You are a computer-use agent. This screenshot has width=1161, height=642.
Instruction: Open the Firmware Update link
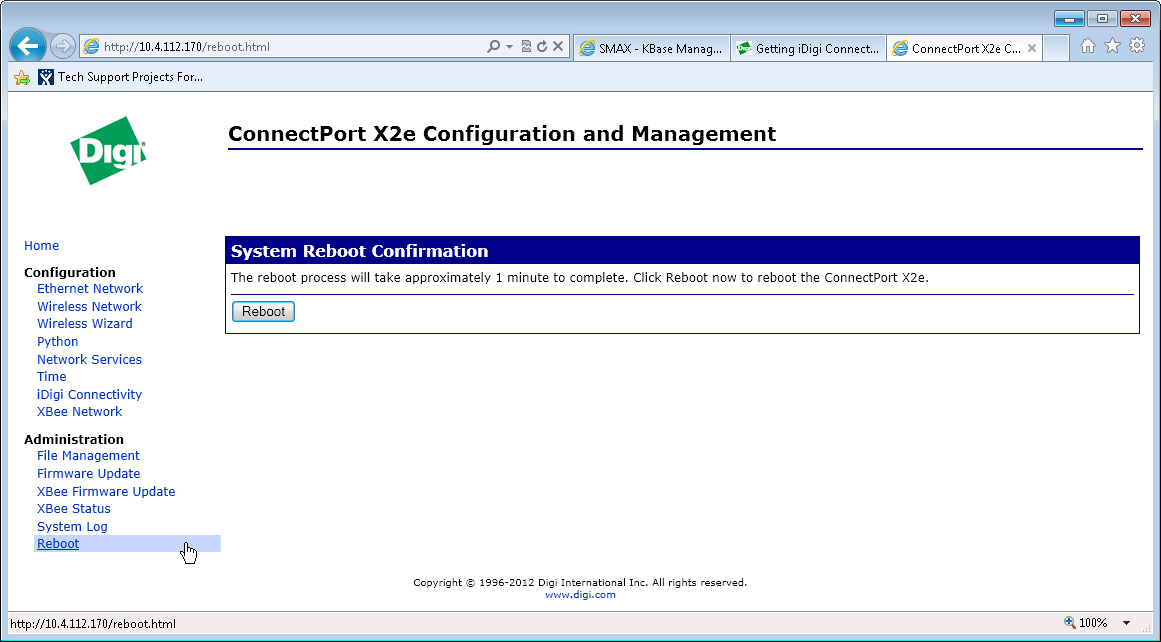click(88, 474)
